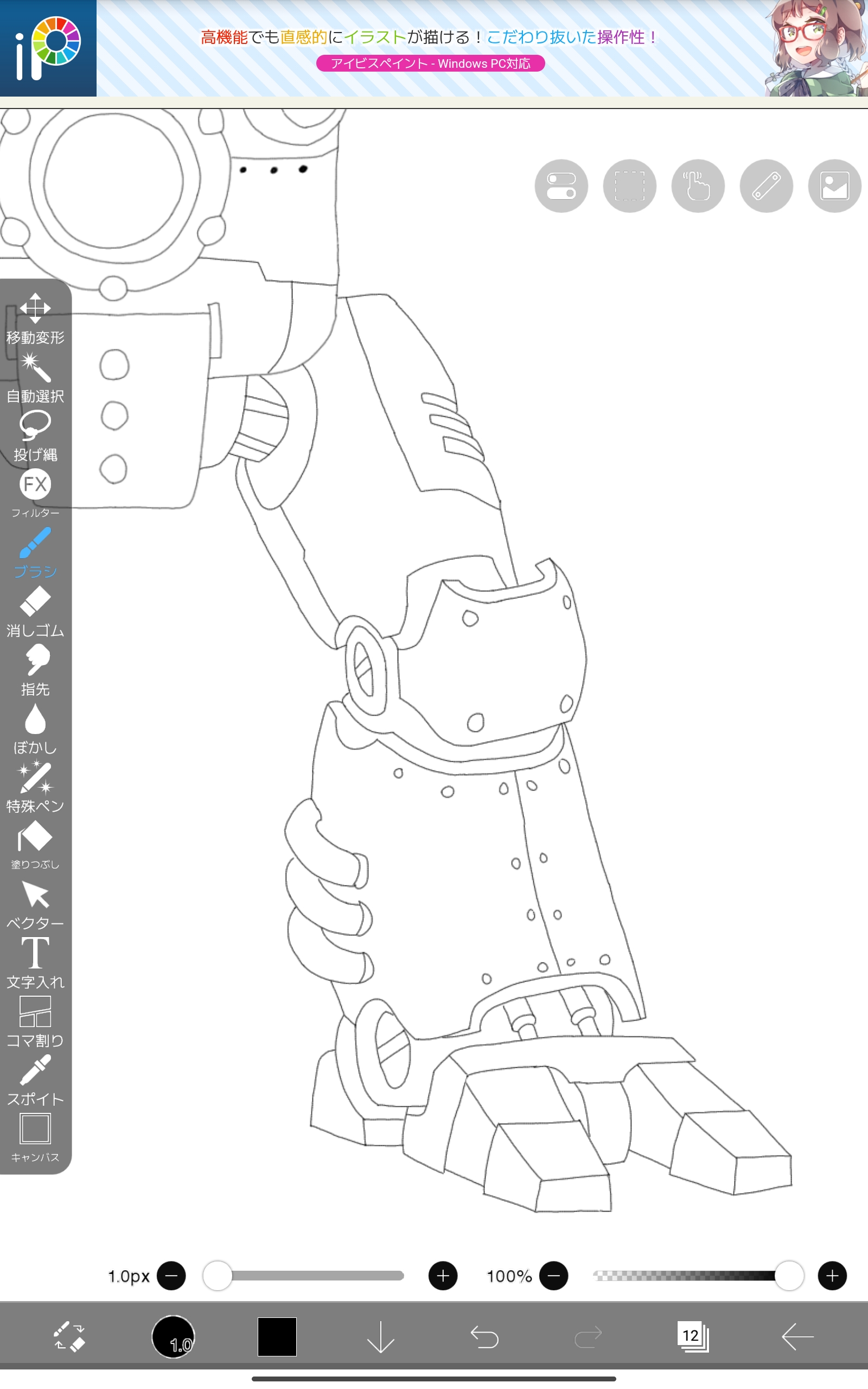
Task: Open the black color swatch
Action: (277, 1336)
